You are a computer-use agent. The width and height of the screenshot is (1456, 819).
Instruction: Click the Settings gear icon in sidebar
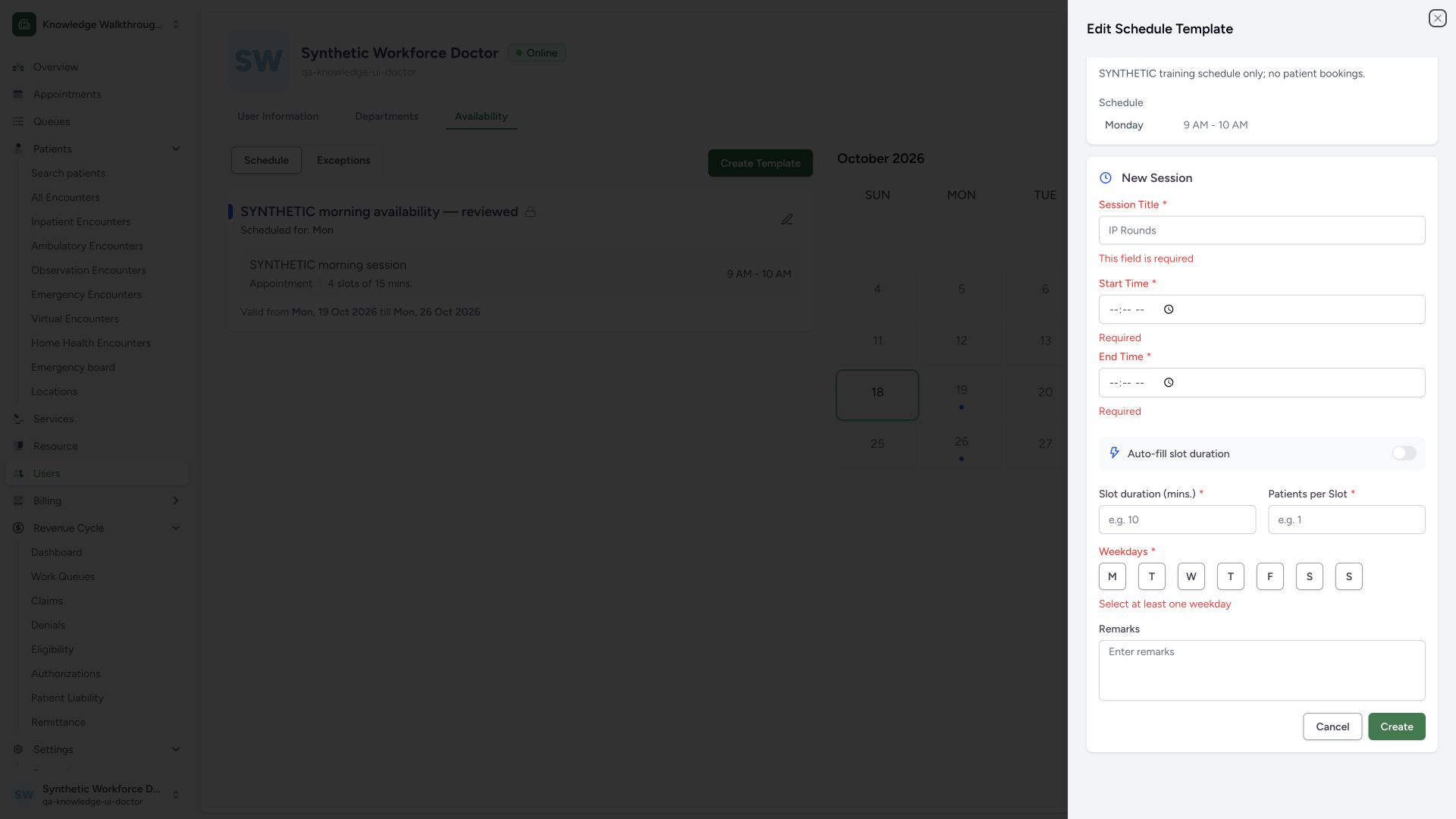(x=18, y=749)
